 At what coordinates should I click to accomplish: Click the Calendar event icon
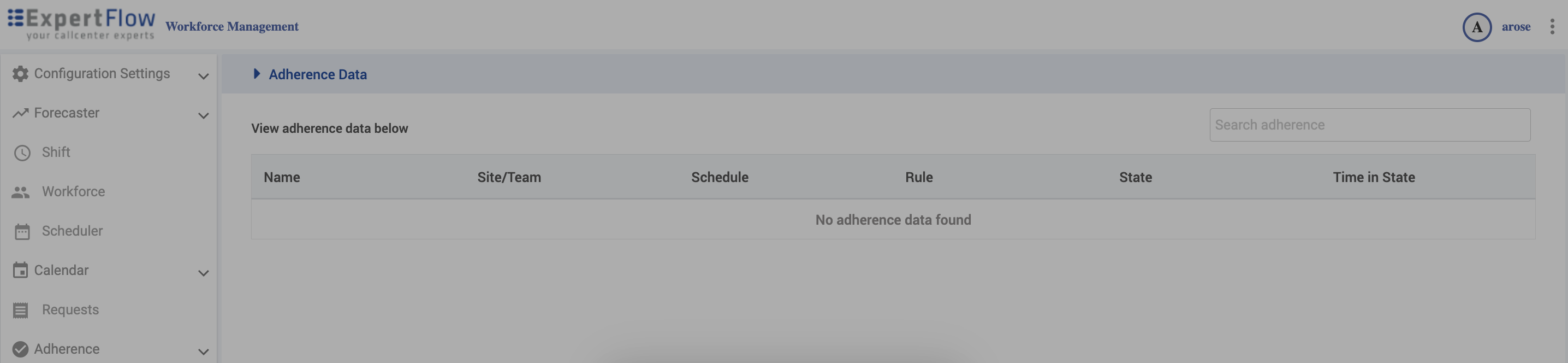tap(20, 271)
